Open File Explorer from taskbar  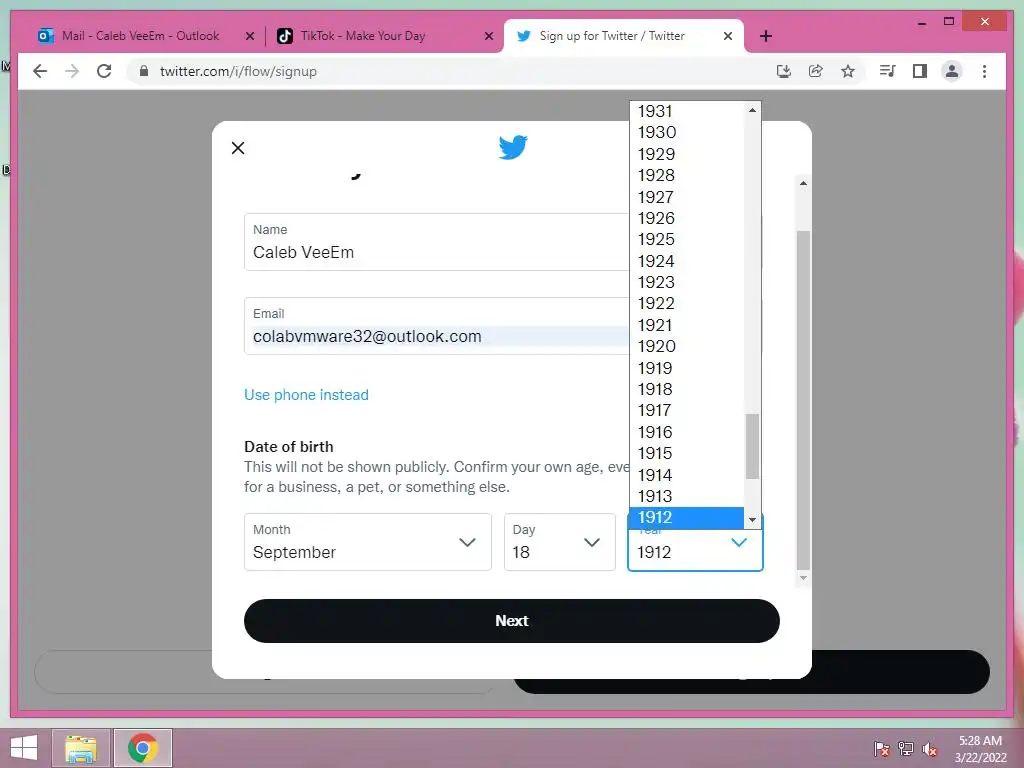[81, 748]
